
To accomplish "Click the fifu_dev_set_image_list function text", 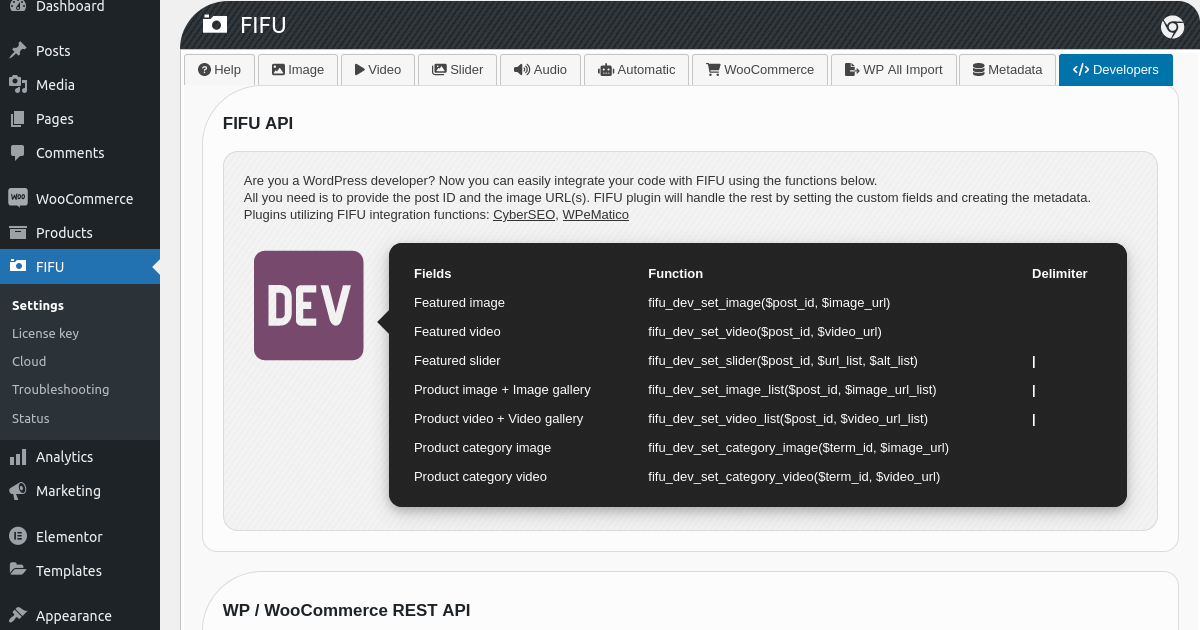I will tap(792, 389).
